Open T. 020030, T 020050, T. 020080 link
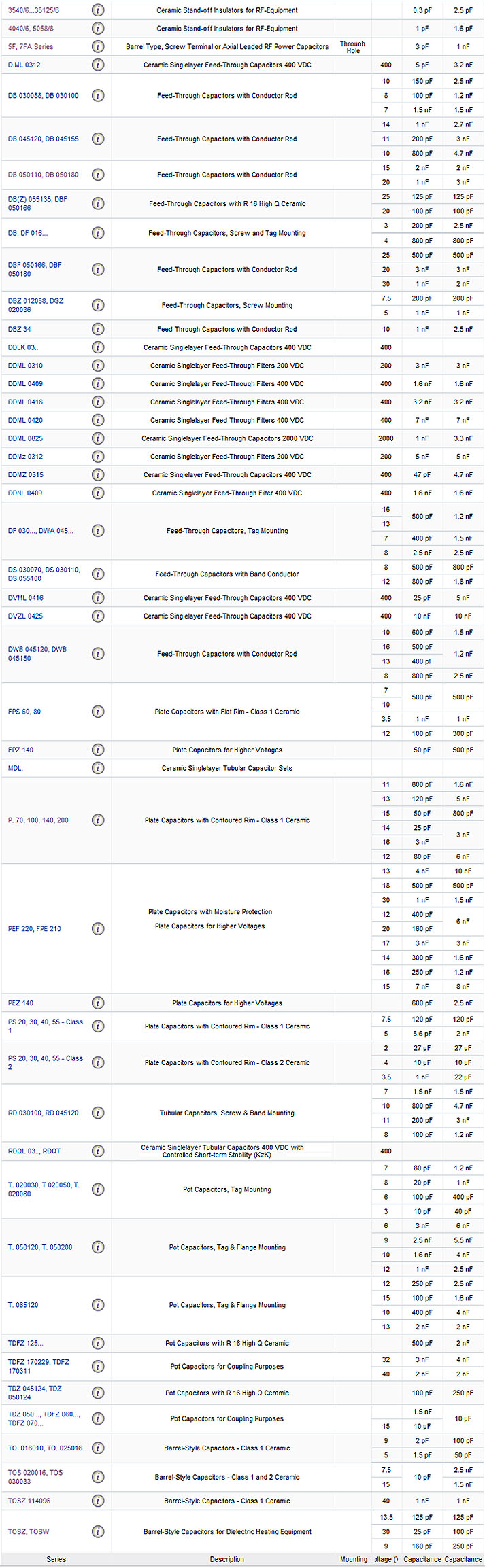The image size is (487, 1568). point(44,1189)
